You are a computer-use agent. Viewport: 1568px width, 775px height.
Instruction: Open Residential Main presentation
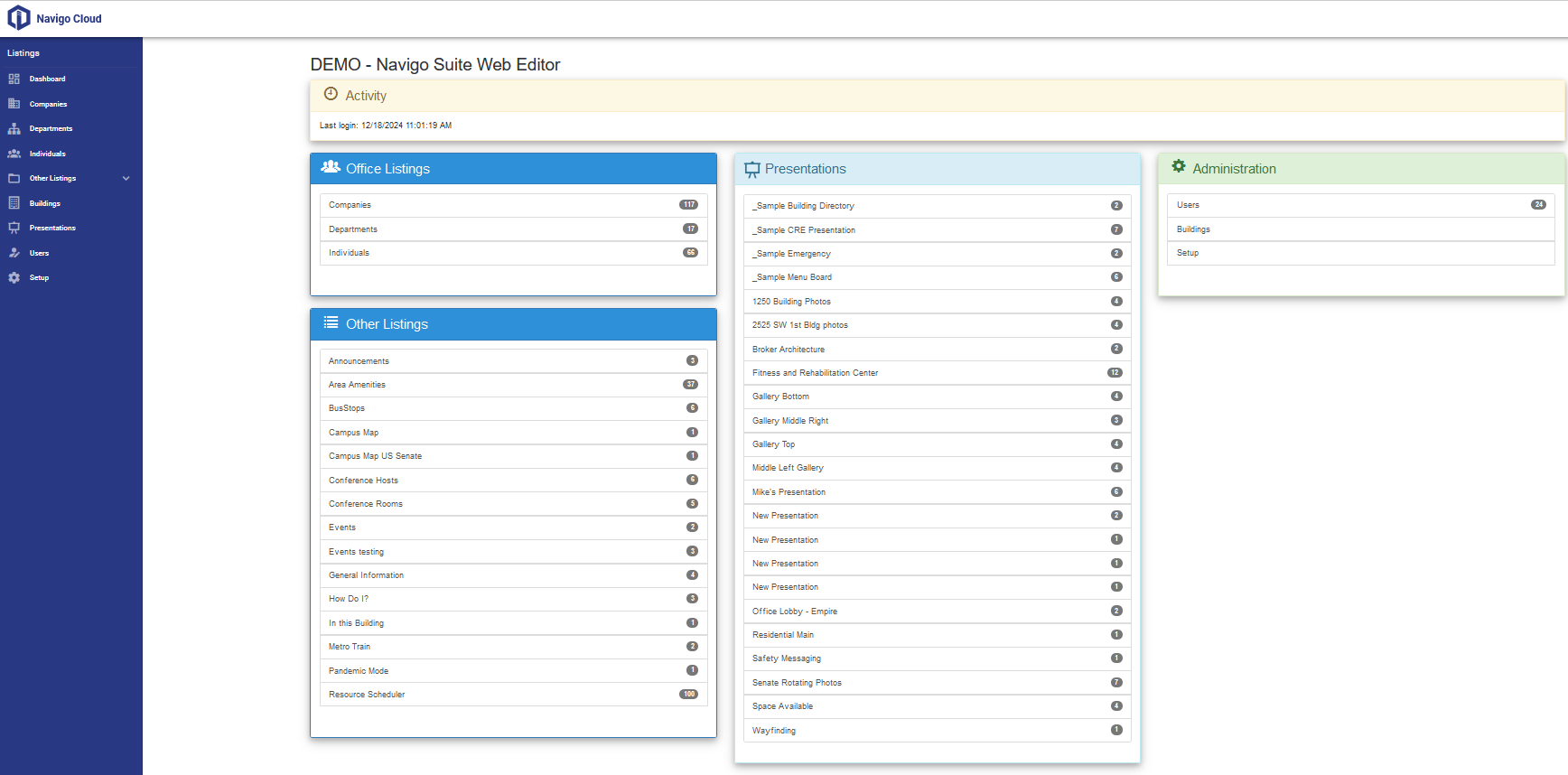(938, 635)
